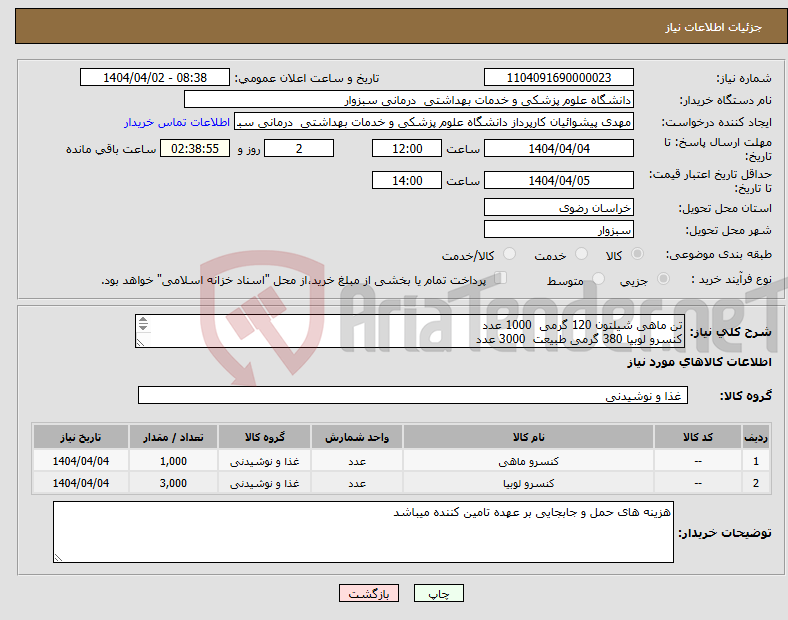
Task: Click the کنسرو ماهی table cell
Action: click(528, 461)
